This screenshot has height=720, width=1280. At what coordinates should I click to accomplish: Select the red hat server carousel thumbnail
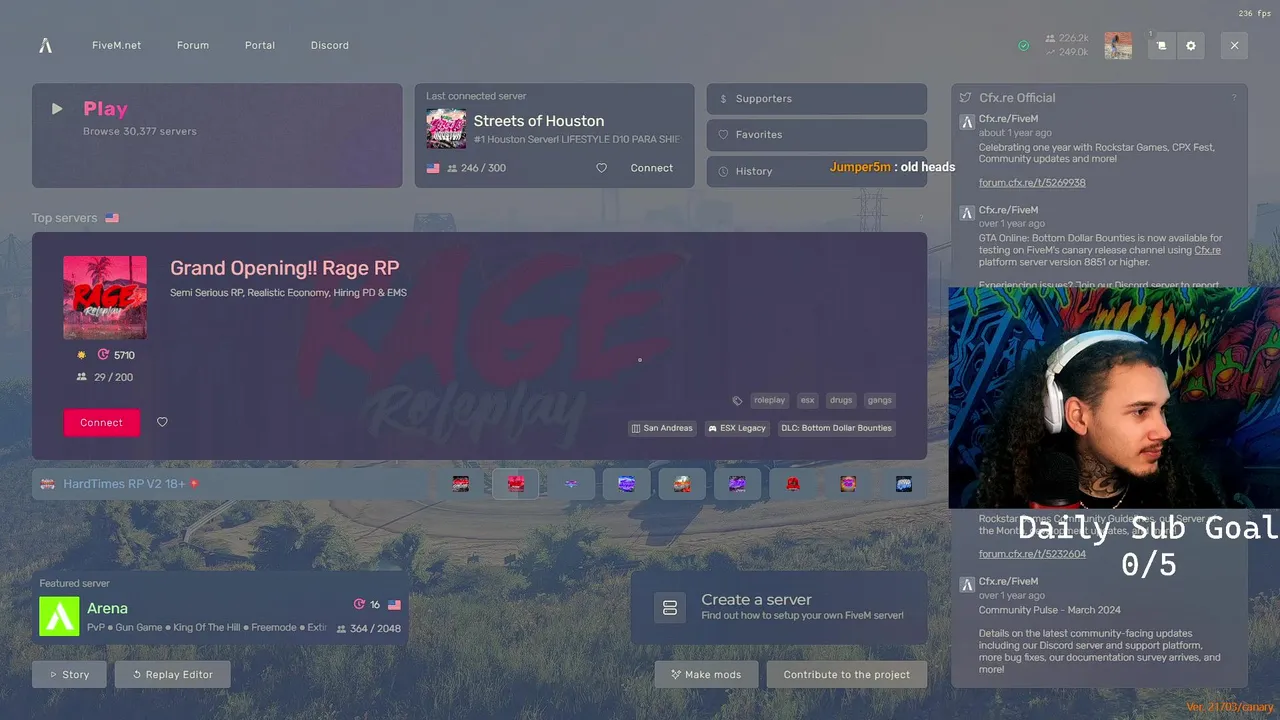coord(793,484)
